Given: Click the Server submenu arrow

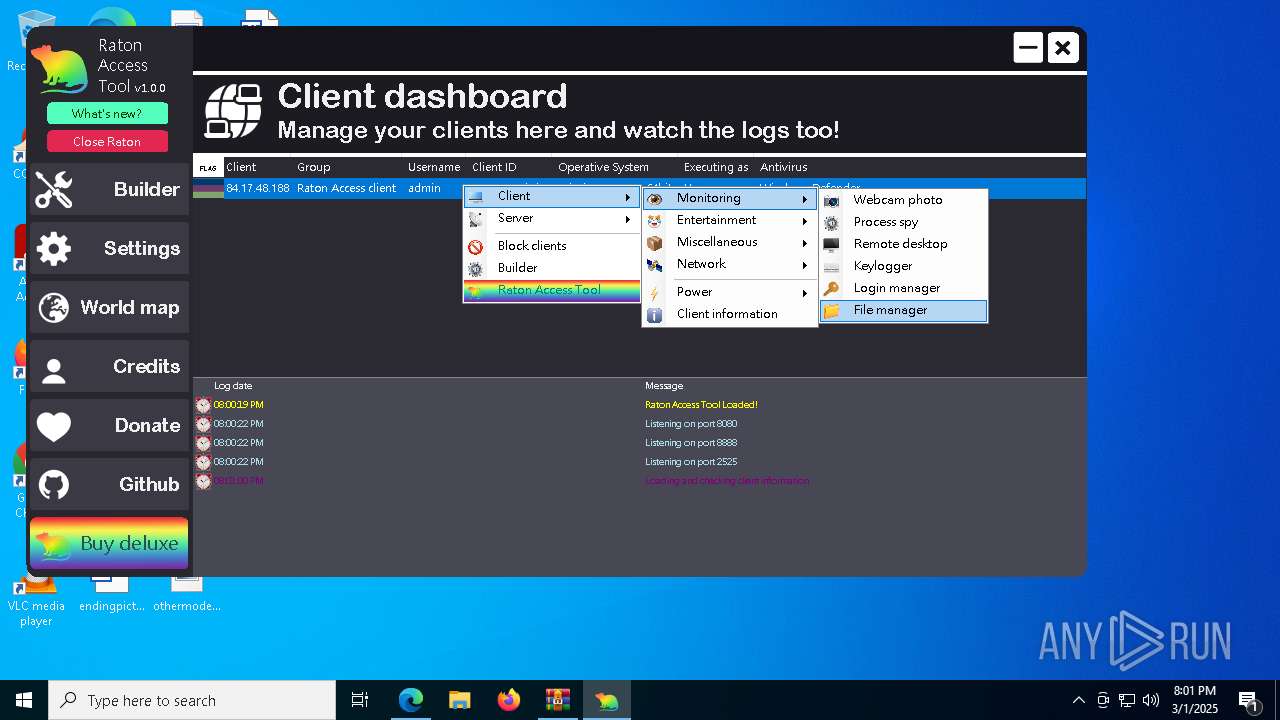Looking at the screenshot, I should pyautogui.click(x=628, y=218).
